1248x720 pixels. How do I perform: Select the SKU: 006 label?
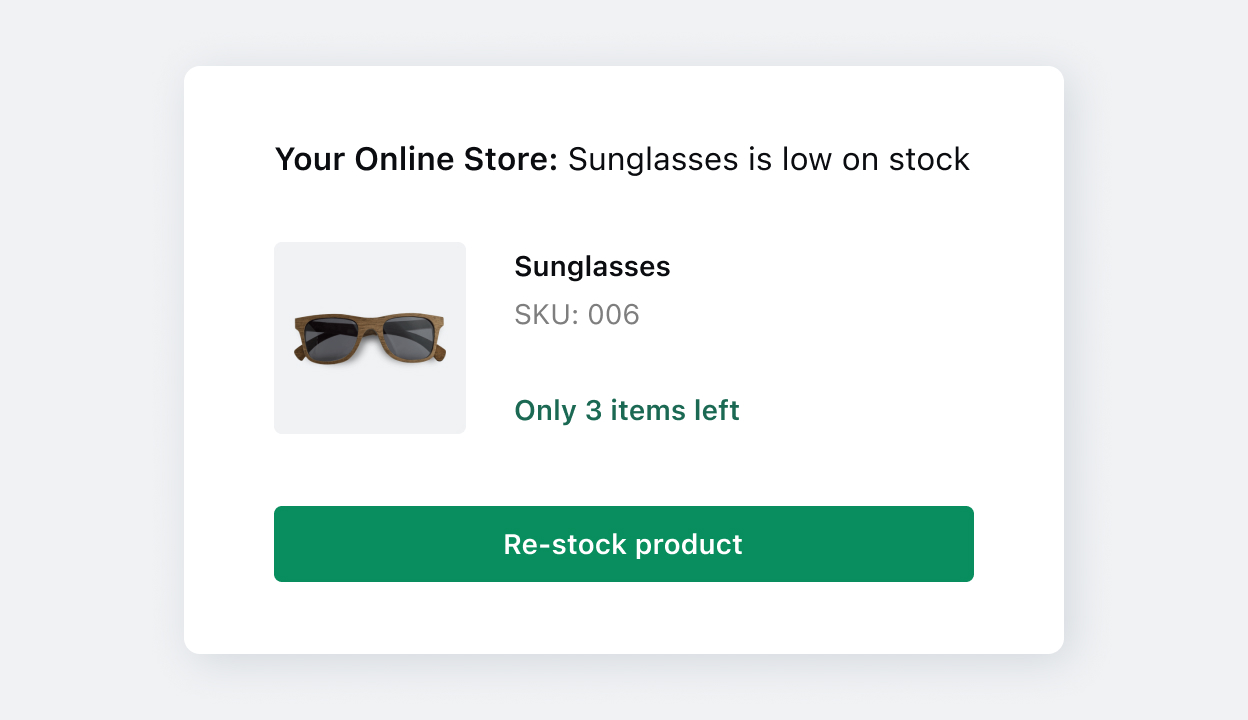576,315
